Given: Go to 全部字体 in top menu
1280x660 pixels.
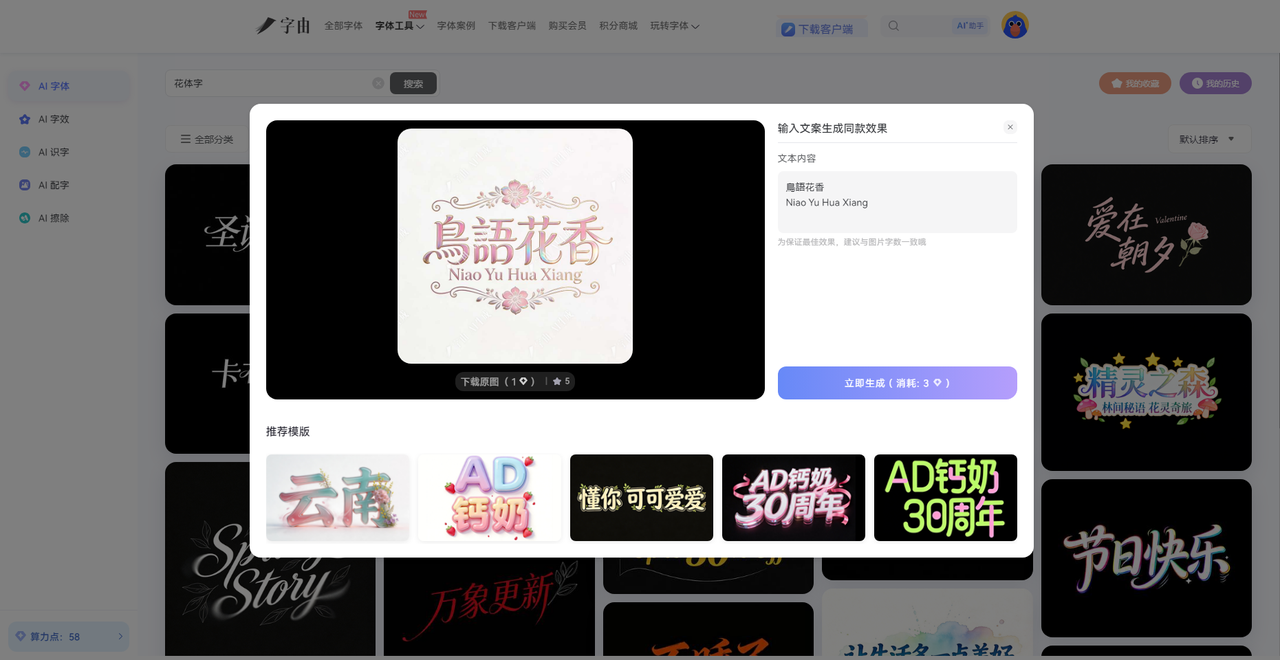Looking at the screenshot, I should (x=343, y=26).
